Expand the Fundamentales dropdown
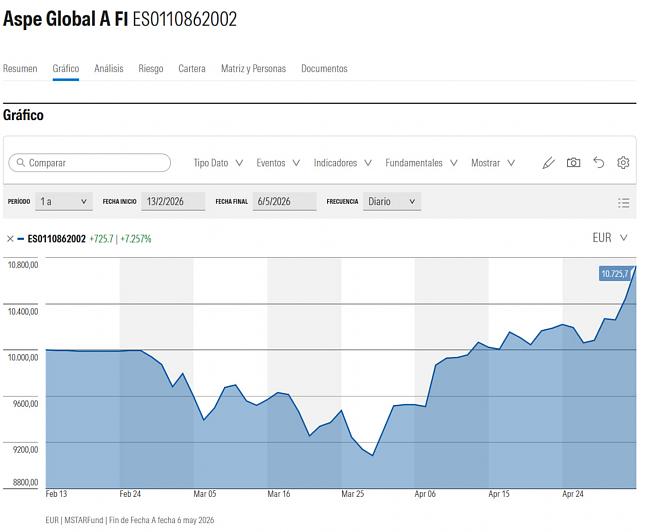 [421, 163]
